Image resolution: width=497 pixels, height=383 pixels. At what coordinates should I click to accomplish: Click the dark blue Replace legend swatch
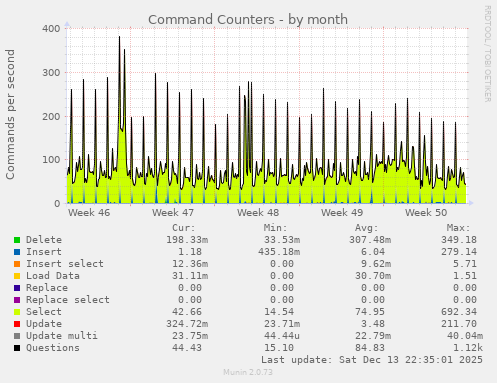17,288
